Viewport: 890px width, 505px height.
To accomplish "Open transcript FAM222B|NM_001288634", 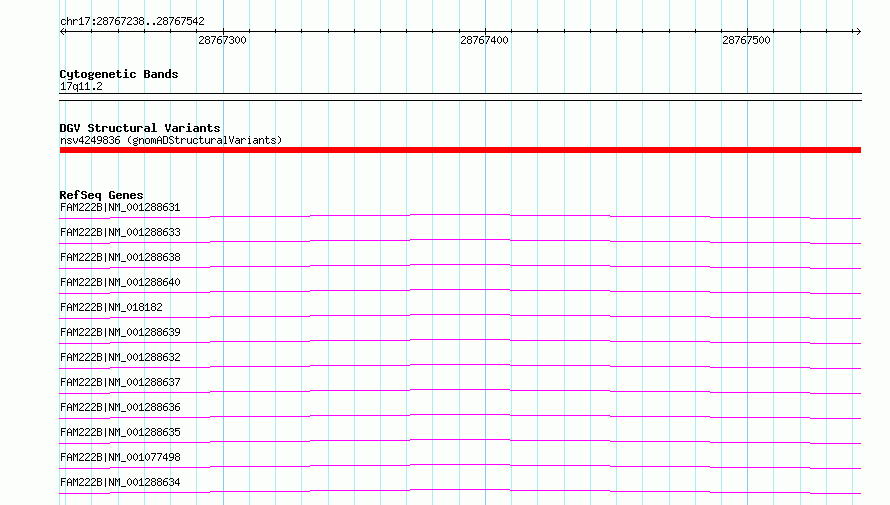I will tap(120, 482).
